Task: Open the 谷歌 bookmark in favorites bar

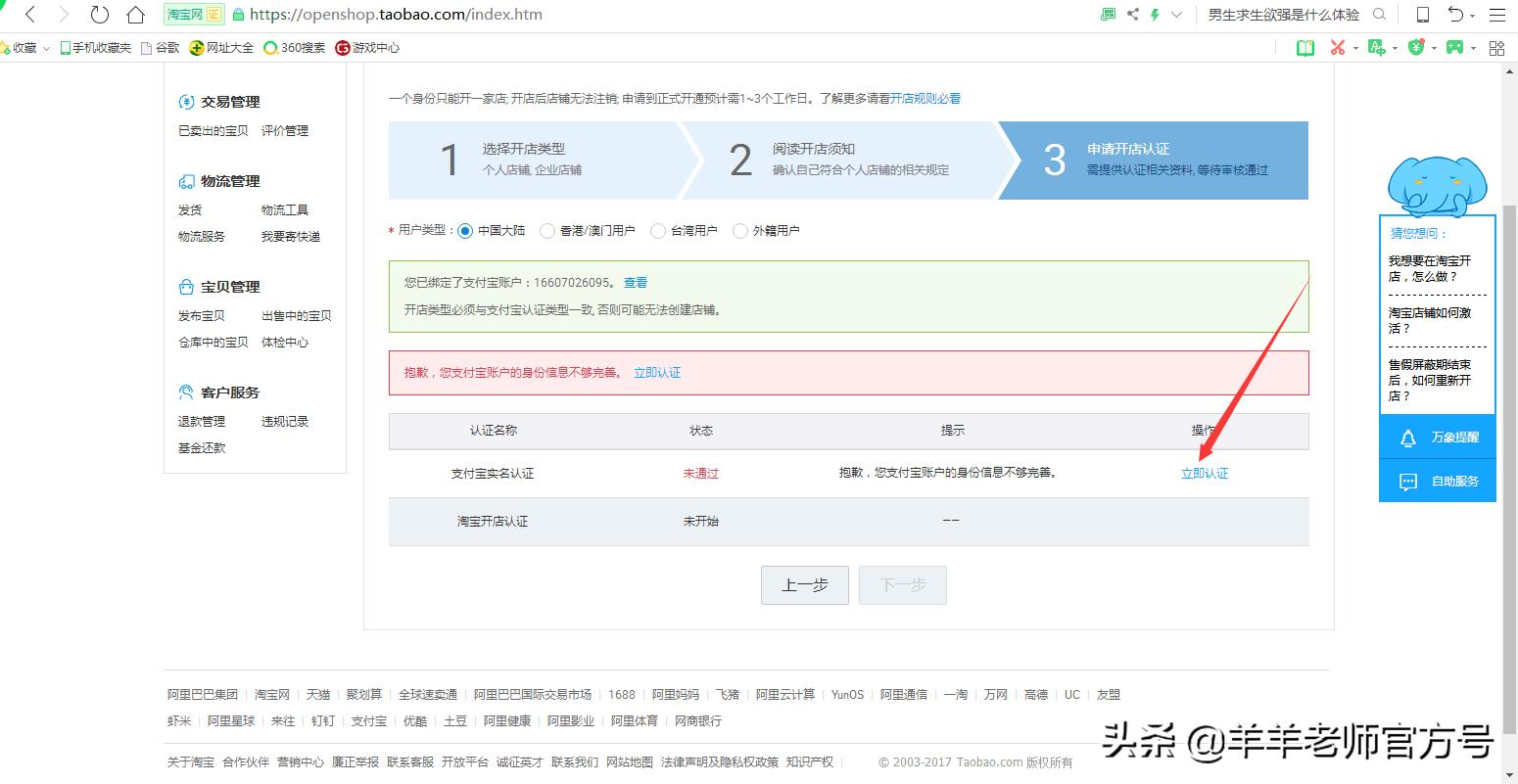Action: [166, 46]
